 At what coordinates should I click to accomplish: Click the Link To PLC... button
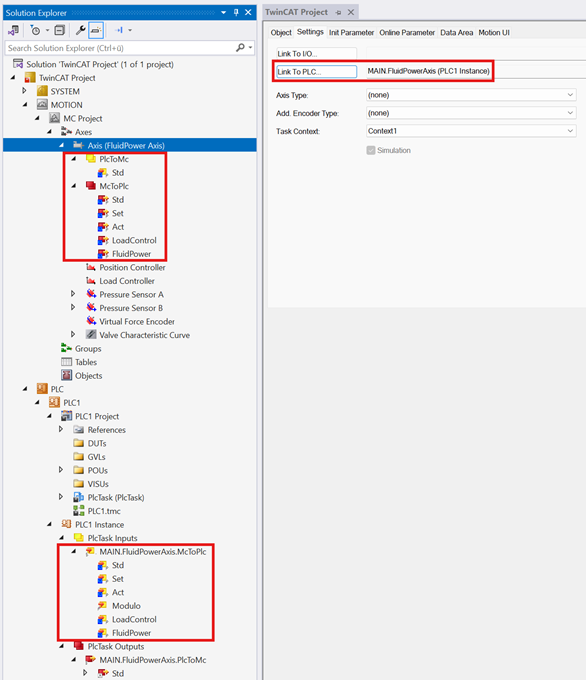(317, 72)
